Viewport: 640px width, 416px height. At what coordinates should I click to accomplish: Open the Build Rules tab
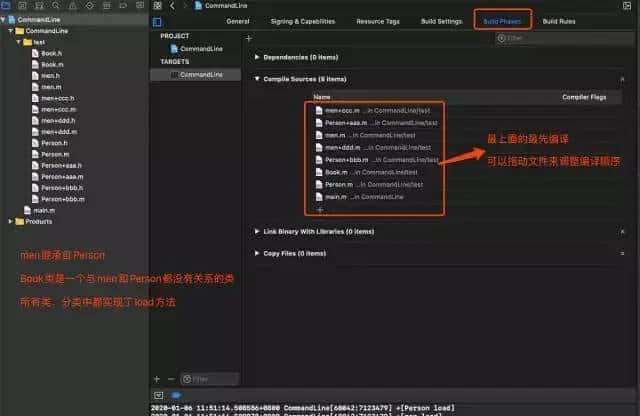tap(559, 21)
